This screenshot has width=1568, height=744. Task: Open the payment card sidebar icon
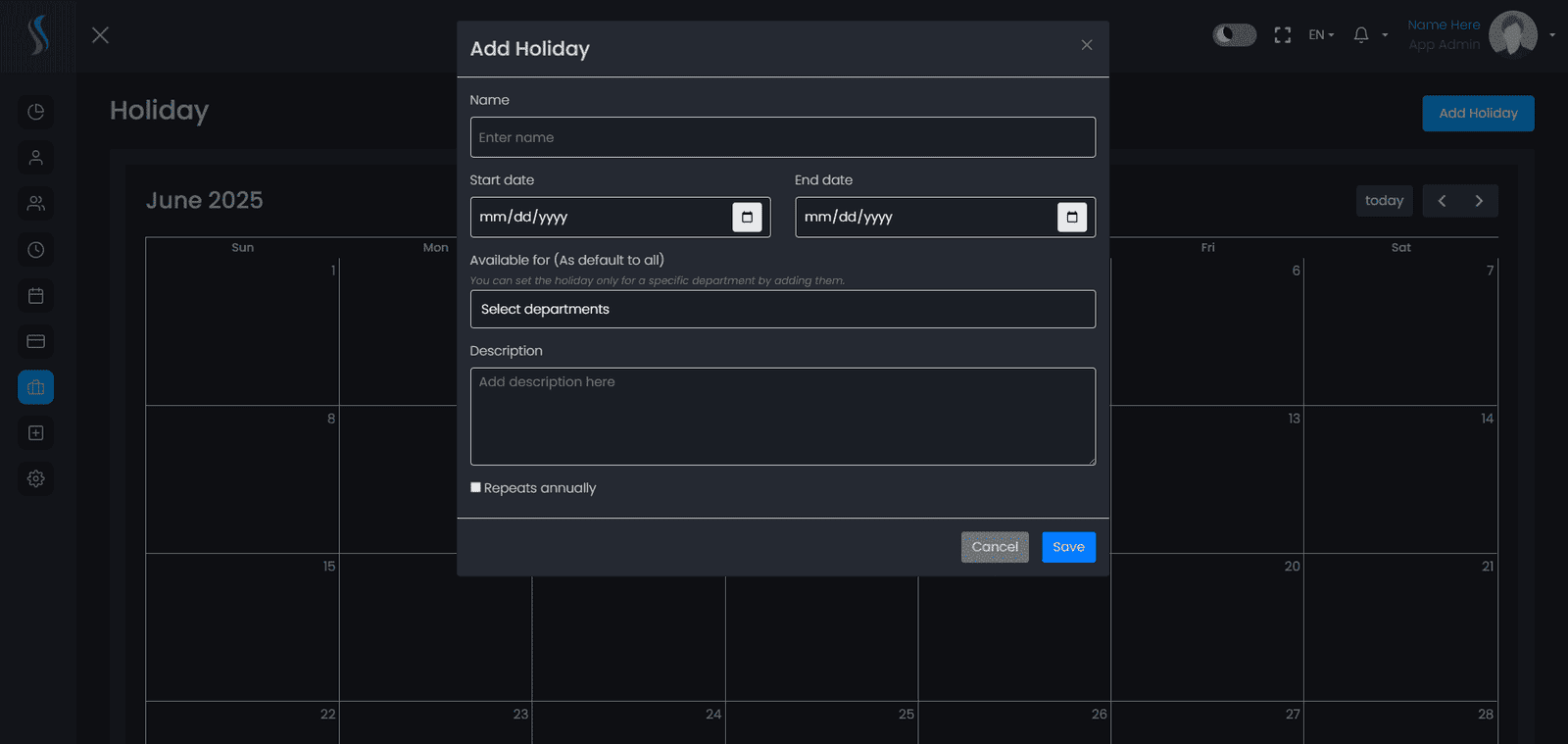click(36, 341)
